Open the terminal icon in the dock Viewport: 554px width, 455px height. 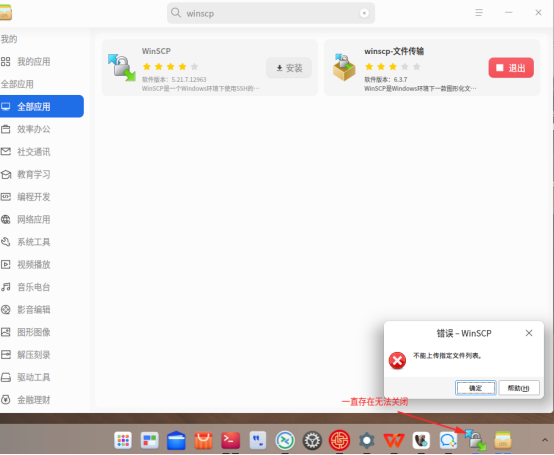(x=230, y=440)
